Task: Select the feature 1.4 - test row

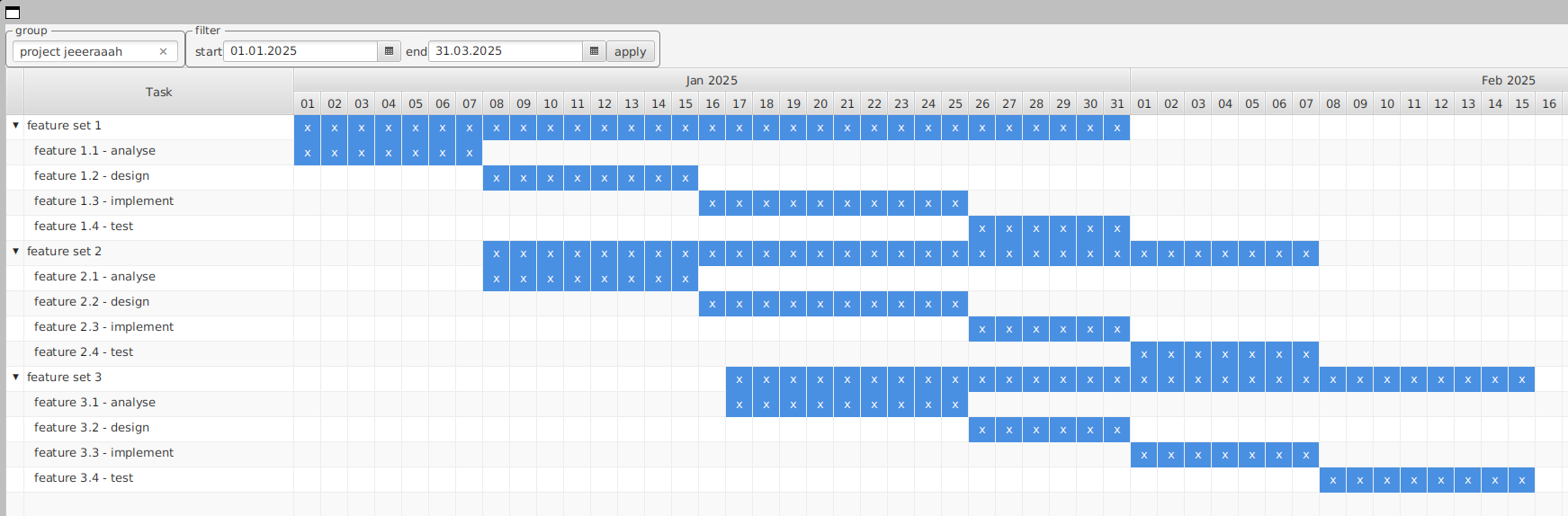Action: pyautogui.click(x=84, y=227)
